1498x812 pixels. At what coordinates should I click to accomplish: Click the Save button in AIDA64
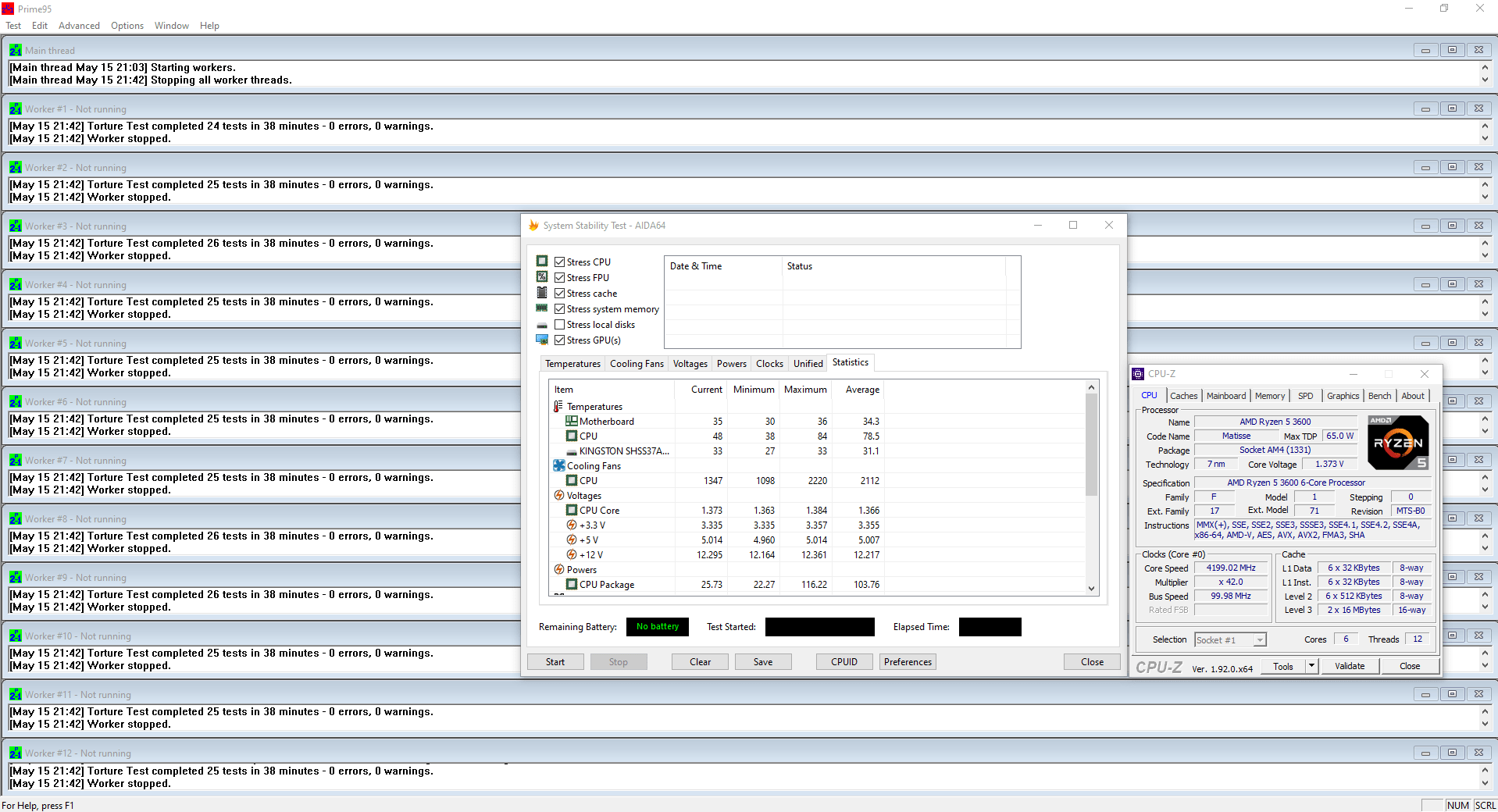pos(763,662)
